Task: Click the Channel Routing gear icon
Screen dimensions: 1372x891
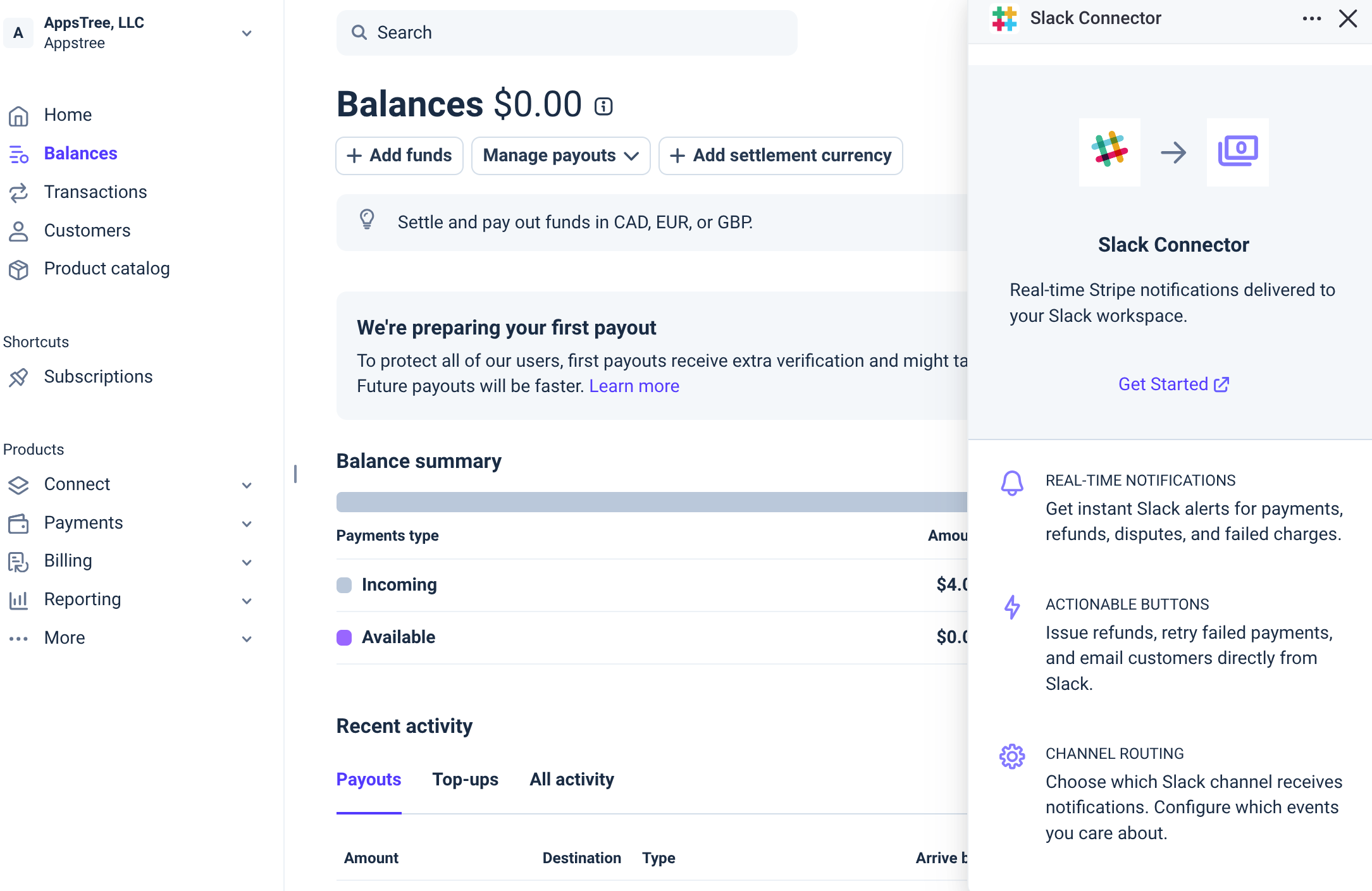Action: 1012,756
